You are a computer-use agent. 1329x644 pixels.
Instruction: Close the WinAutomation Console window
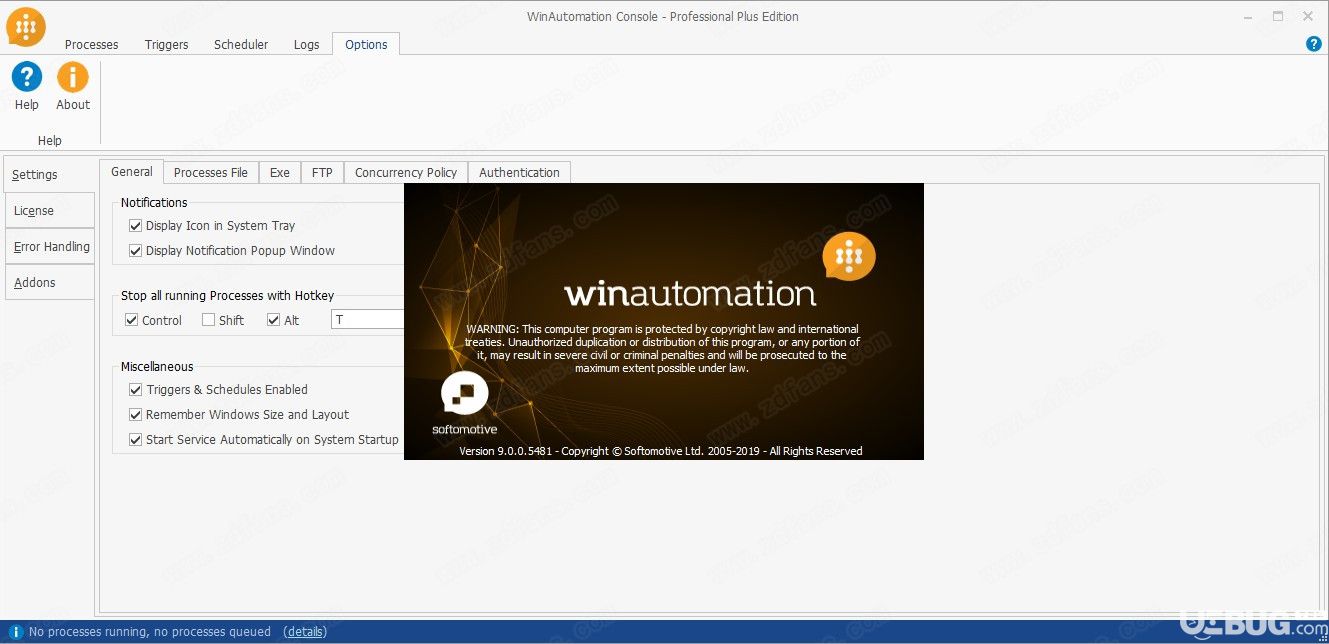pos(1306,17)
